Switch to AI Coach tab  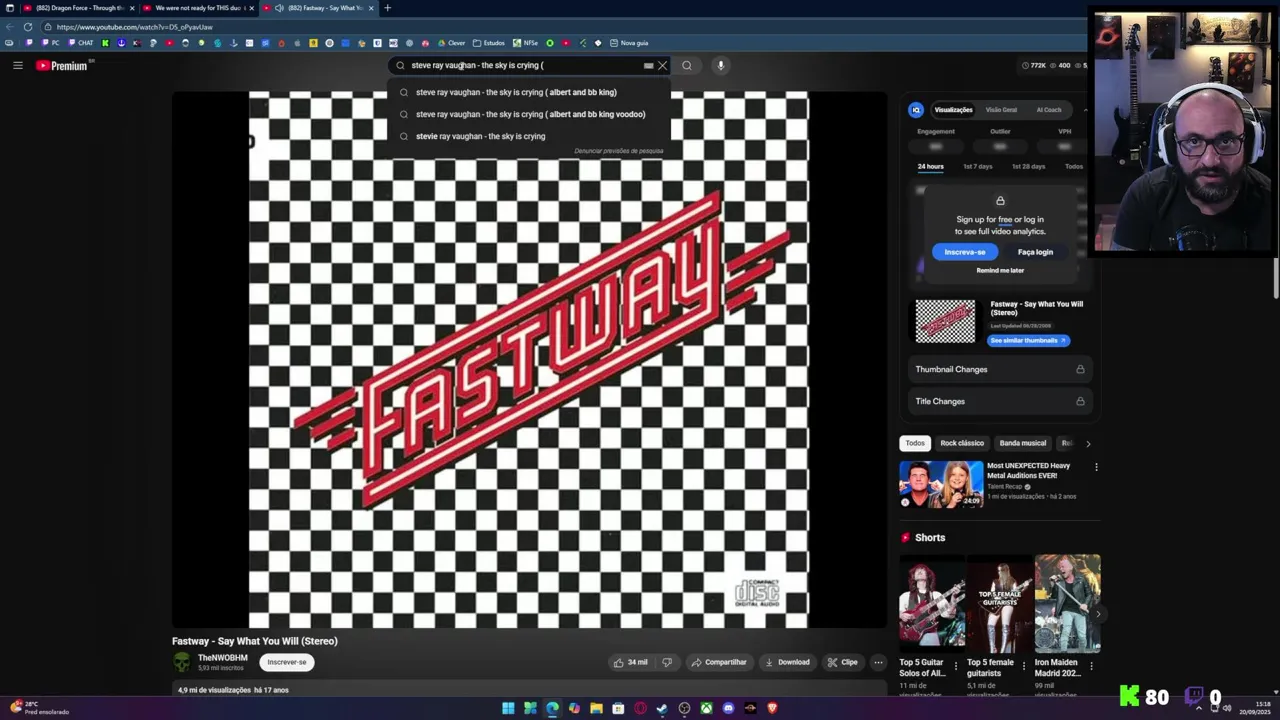point(1048,110)
